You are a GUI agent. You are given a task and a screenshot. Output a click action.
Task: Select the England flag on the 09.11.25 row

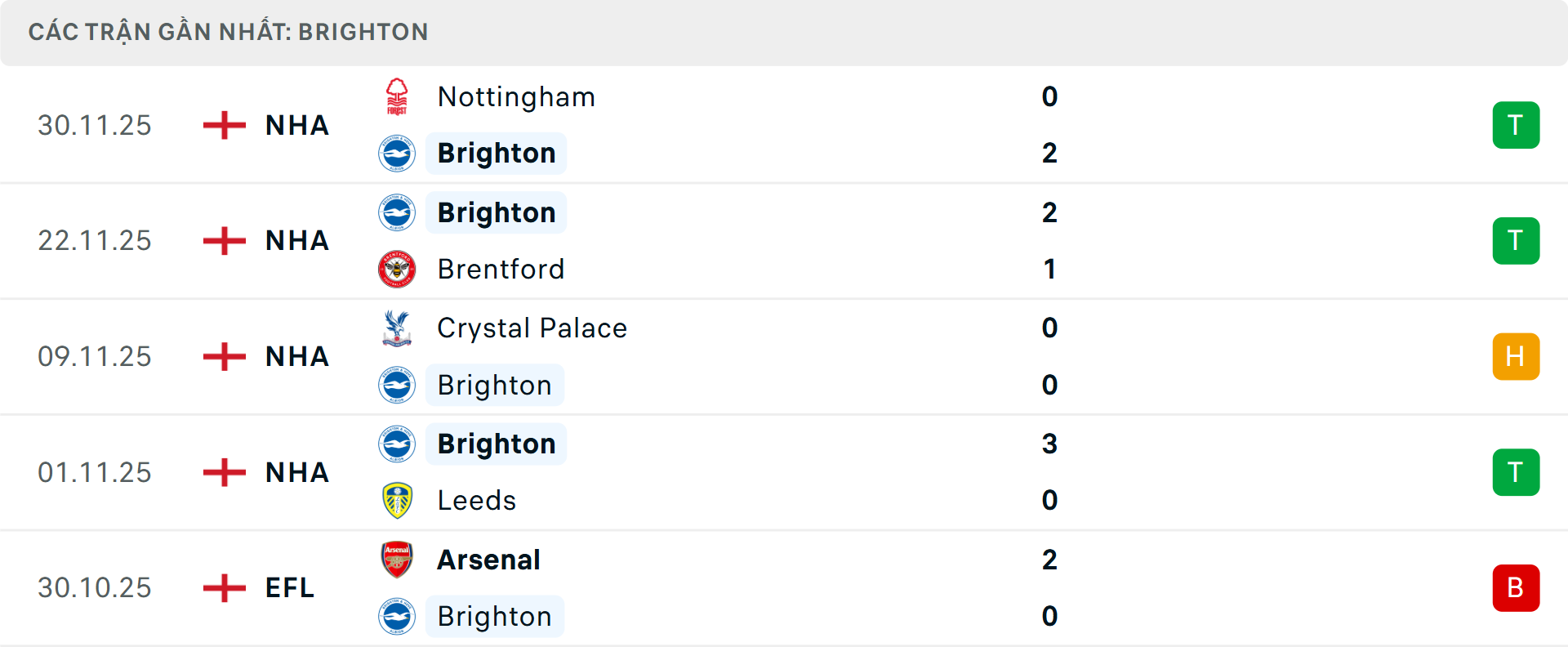coord(223,356)
